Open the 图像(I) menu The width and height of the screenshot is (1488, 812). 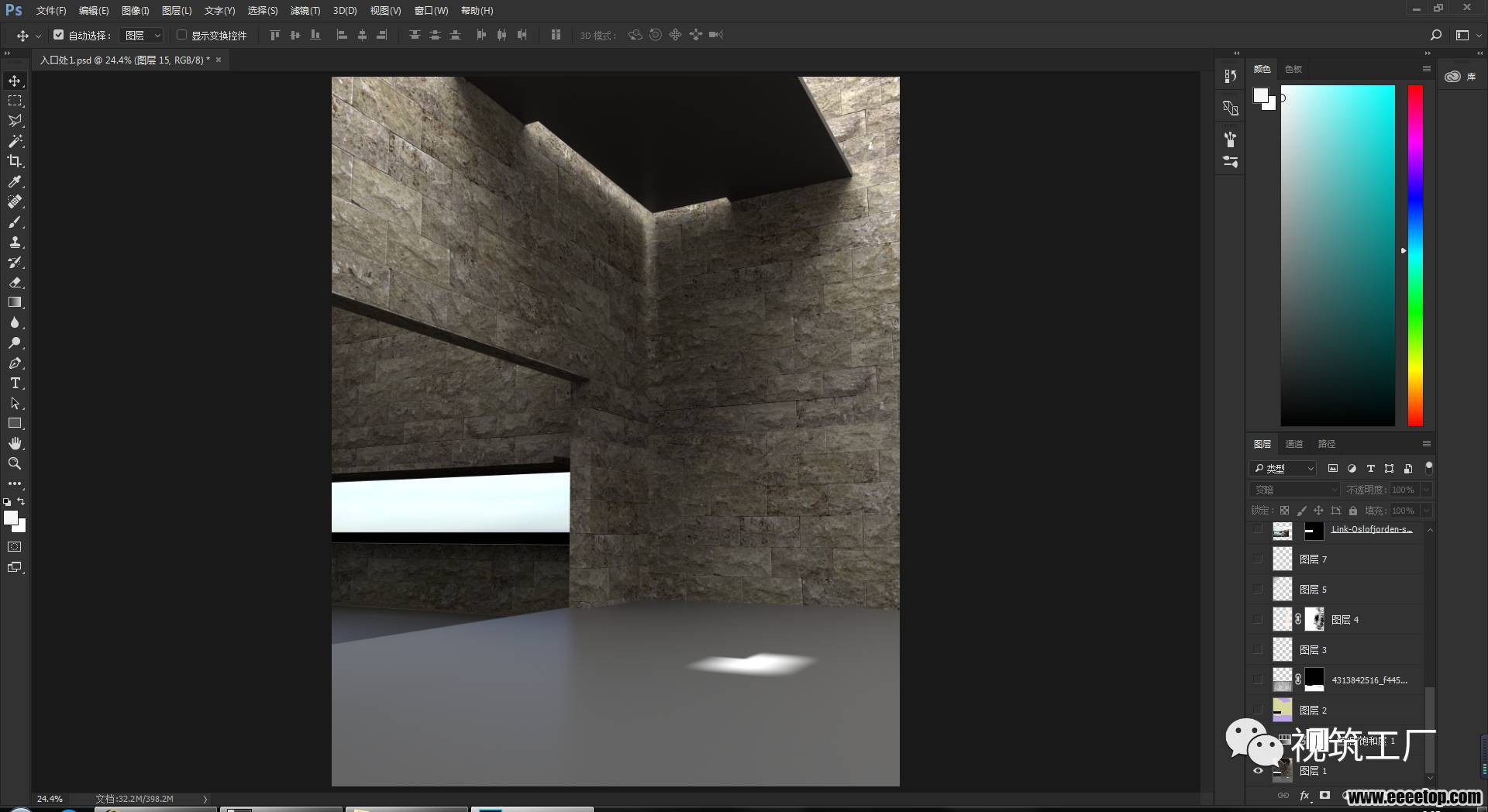tap(135, 10)
